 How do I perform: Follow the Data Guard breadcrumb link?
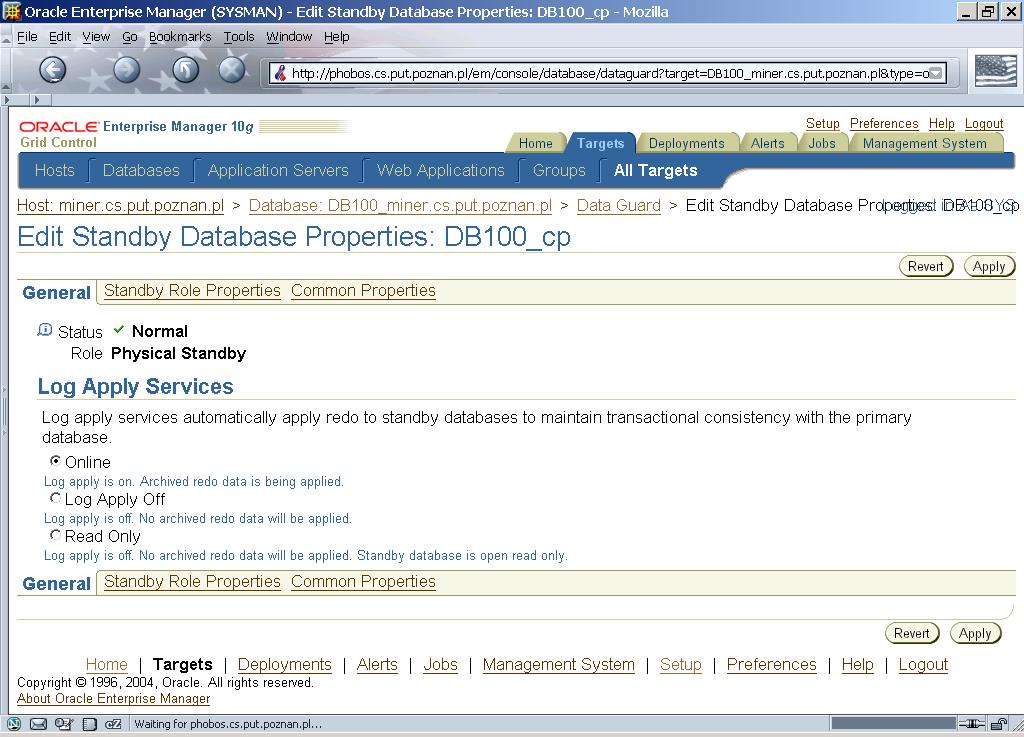[x=618, y=206]
